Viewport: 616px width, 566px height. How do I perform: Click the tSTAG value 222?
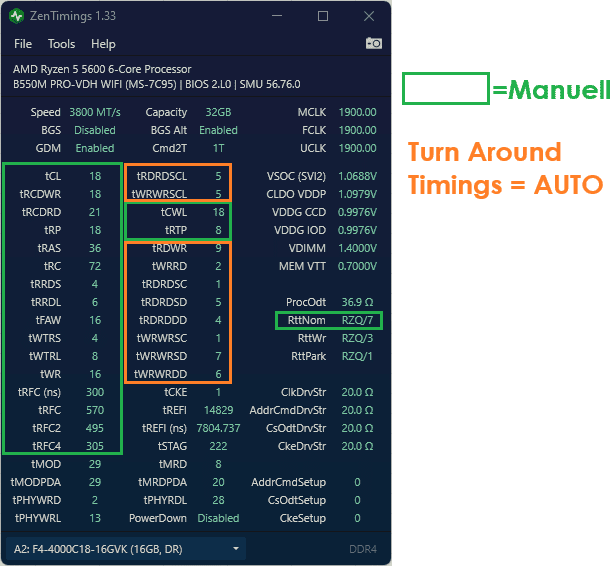pyautogui.click(x=218, y=447)
